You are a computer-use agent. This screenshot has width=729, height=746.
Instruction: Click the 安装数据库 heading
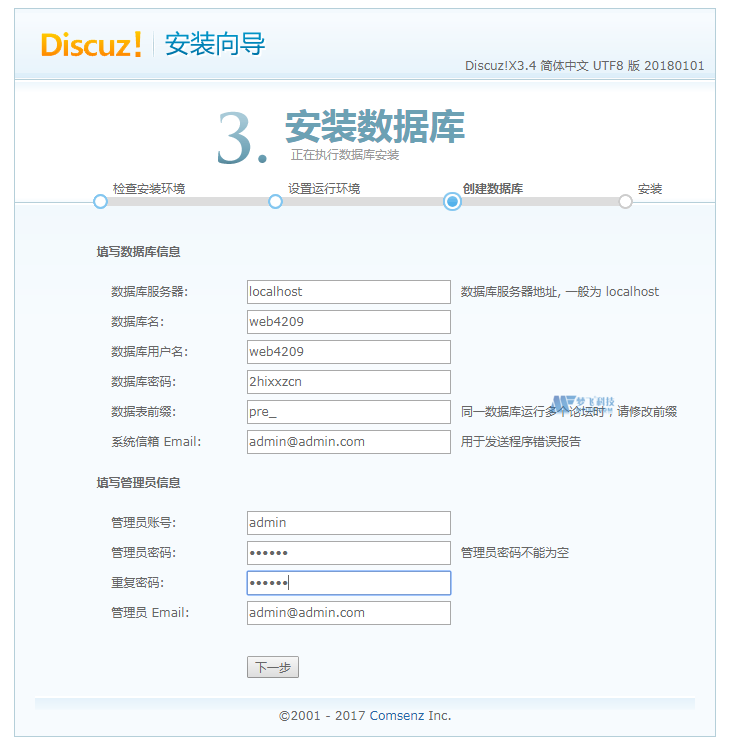point(375,127)
